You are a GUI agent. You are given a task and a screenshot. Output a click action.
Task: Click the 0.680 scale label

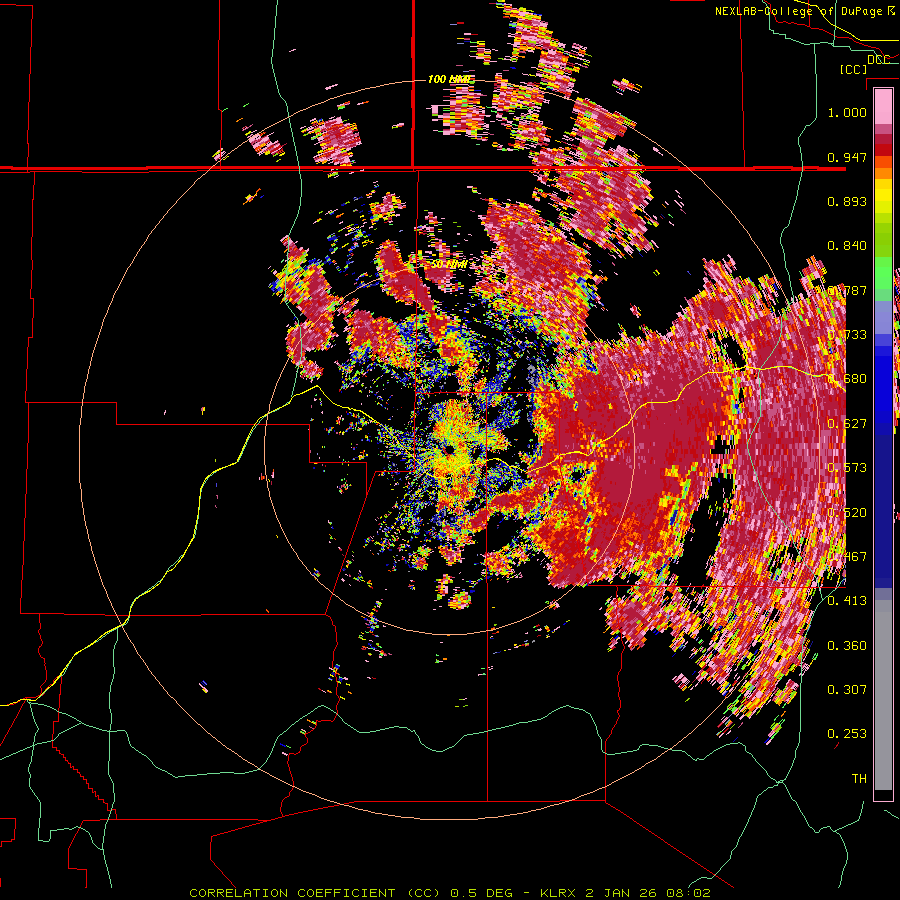(x=847, y=379)
